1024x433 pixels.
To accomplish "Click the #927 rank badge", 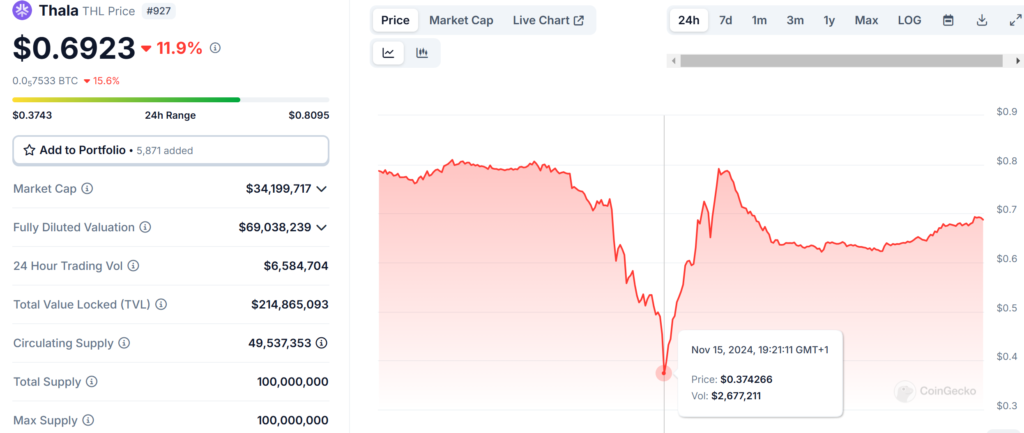I will pyautogui.click(x=158, y=11).
